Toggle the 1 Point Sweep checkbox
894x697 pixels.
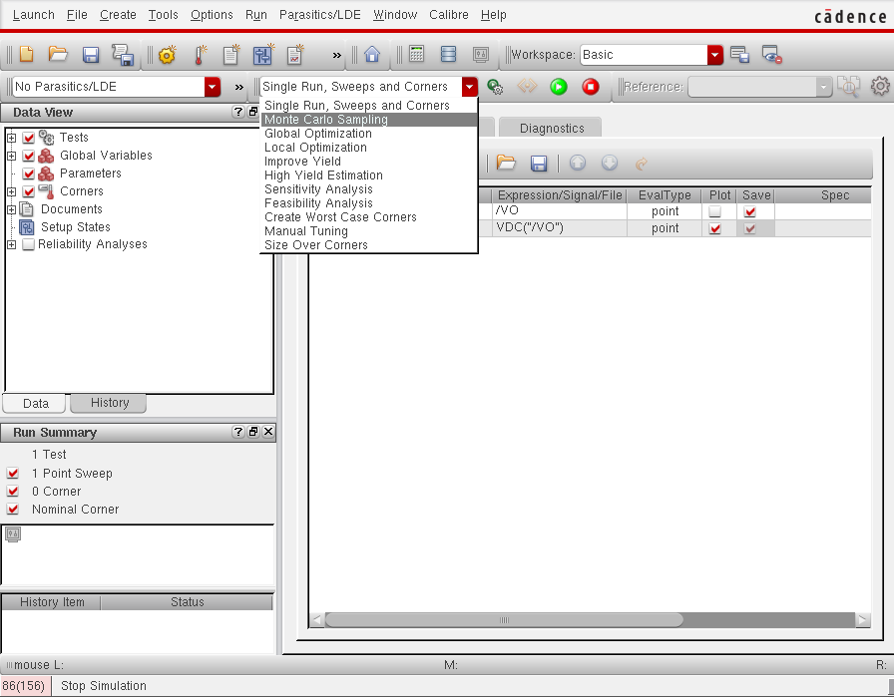[x=13, y=473]
